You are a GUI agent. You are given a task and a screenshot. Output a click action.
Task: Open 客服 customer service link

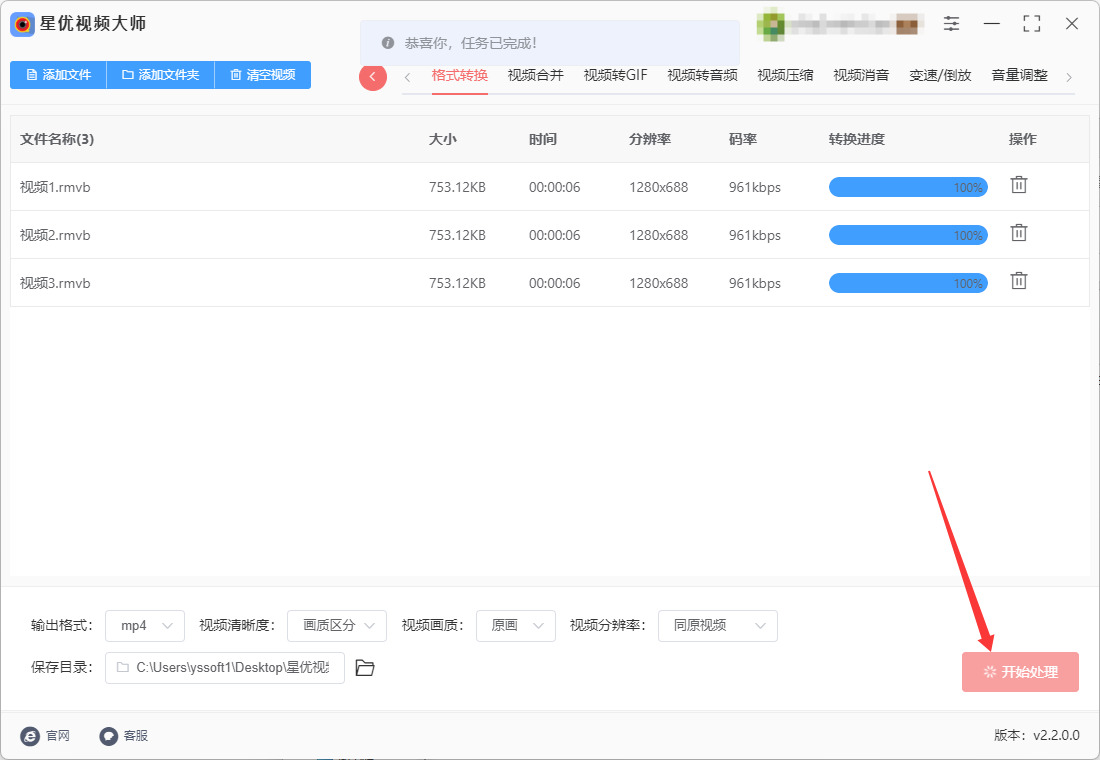[124, 735]
